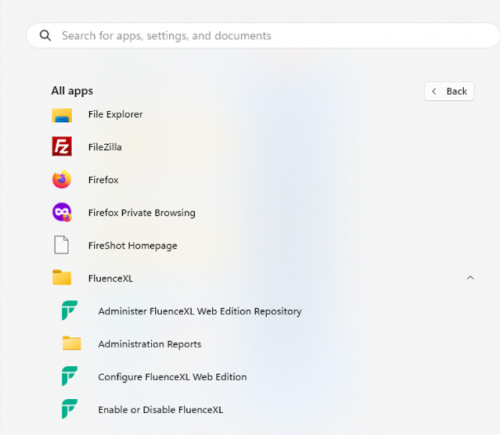Open Administration Reports text entry
Screen dimensions: 500x435
150,344
